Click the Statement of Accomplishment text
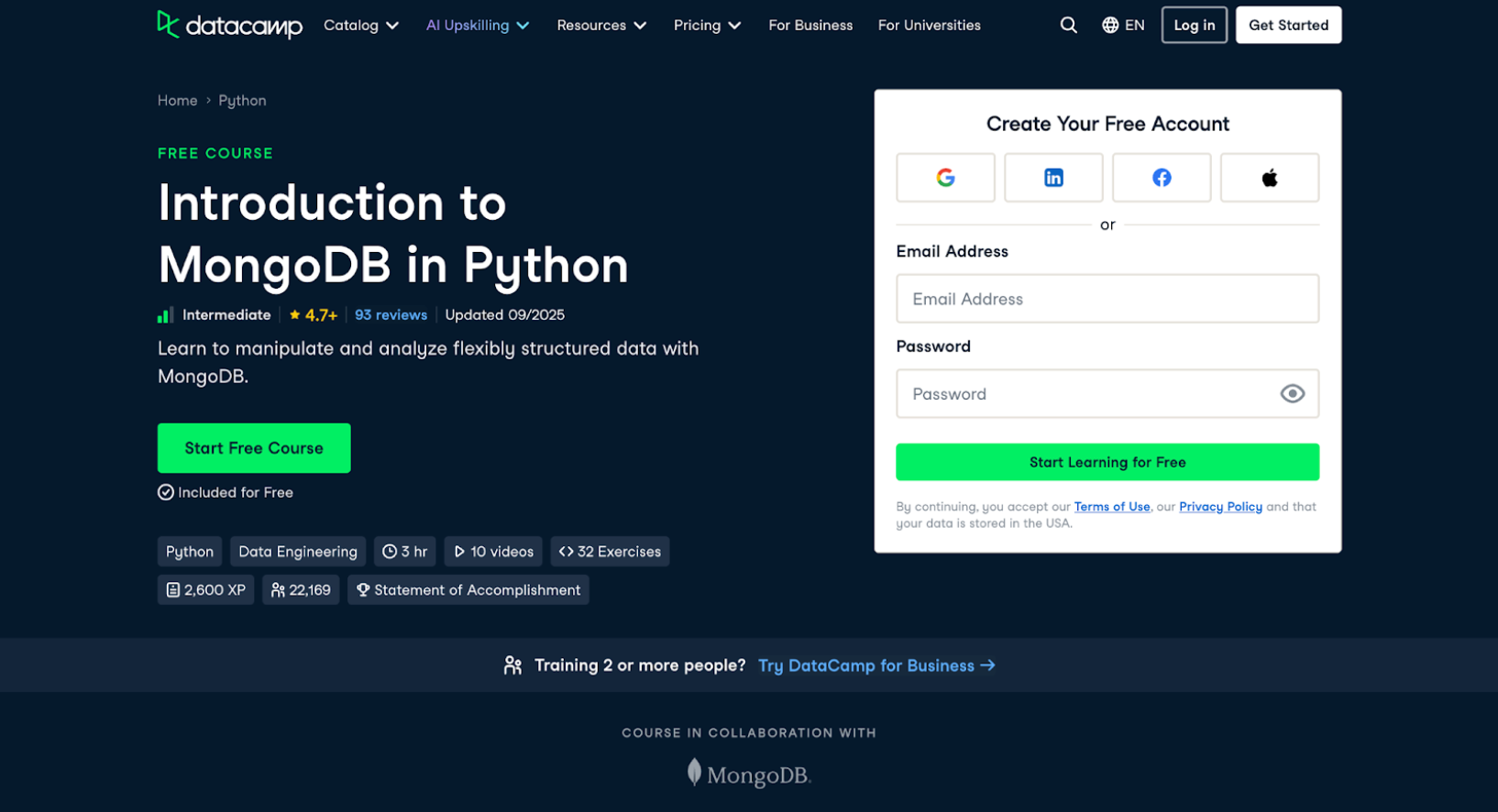Image resolution: width=1498 pixels, height=812 pixels. click(477, 590)
